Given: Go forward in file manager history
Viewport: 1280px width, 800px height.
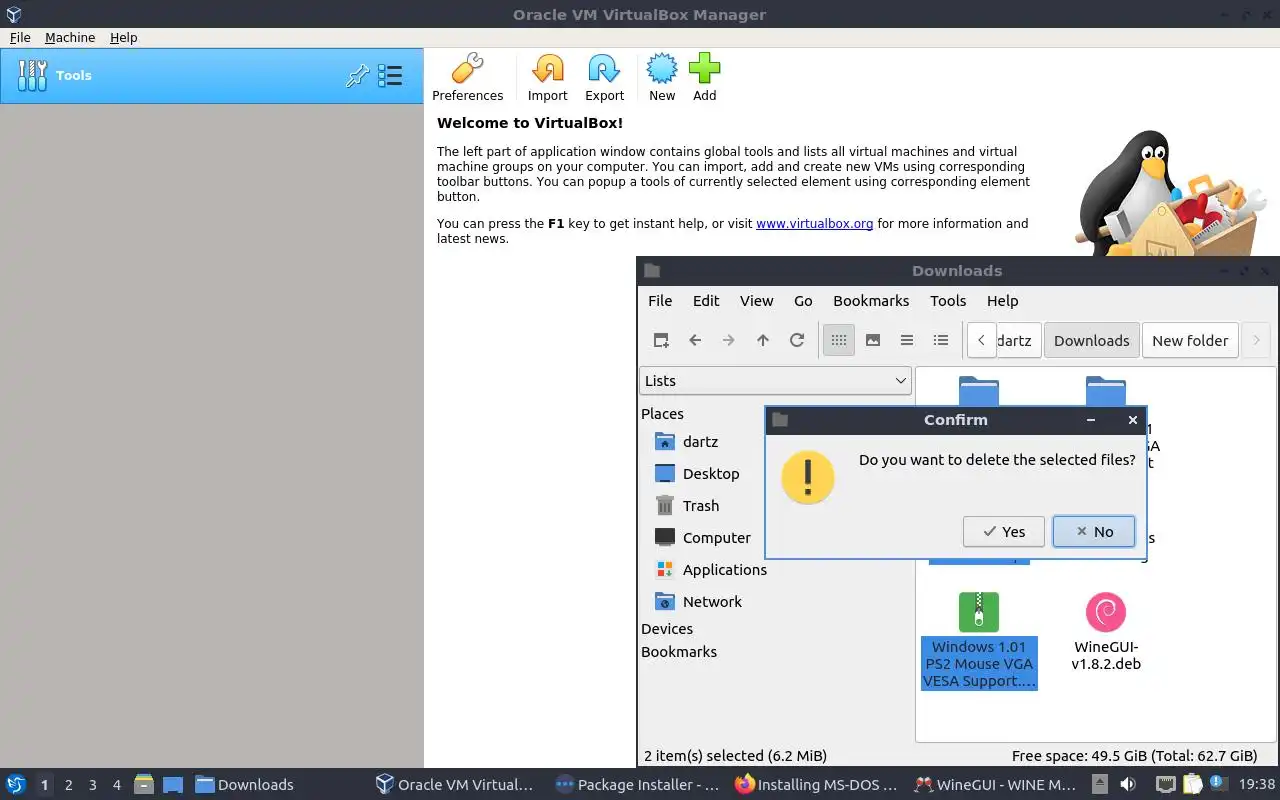Looking at the screenshot, I should (729, 340).
